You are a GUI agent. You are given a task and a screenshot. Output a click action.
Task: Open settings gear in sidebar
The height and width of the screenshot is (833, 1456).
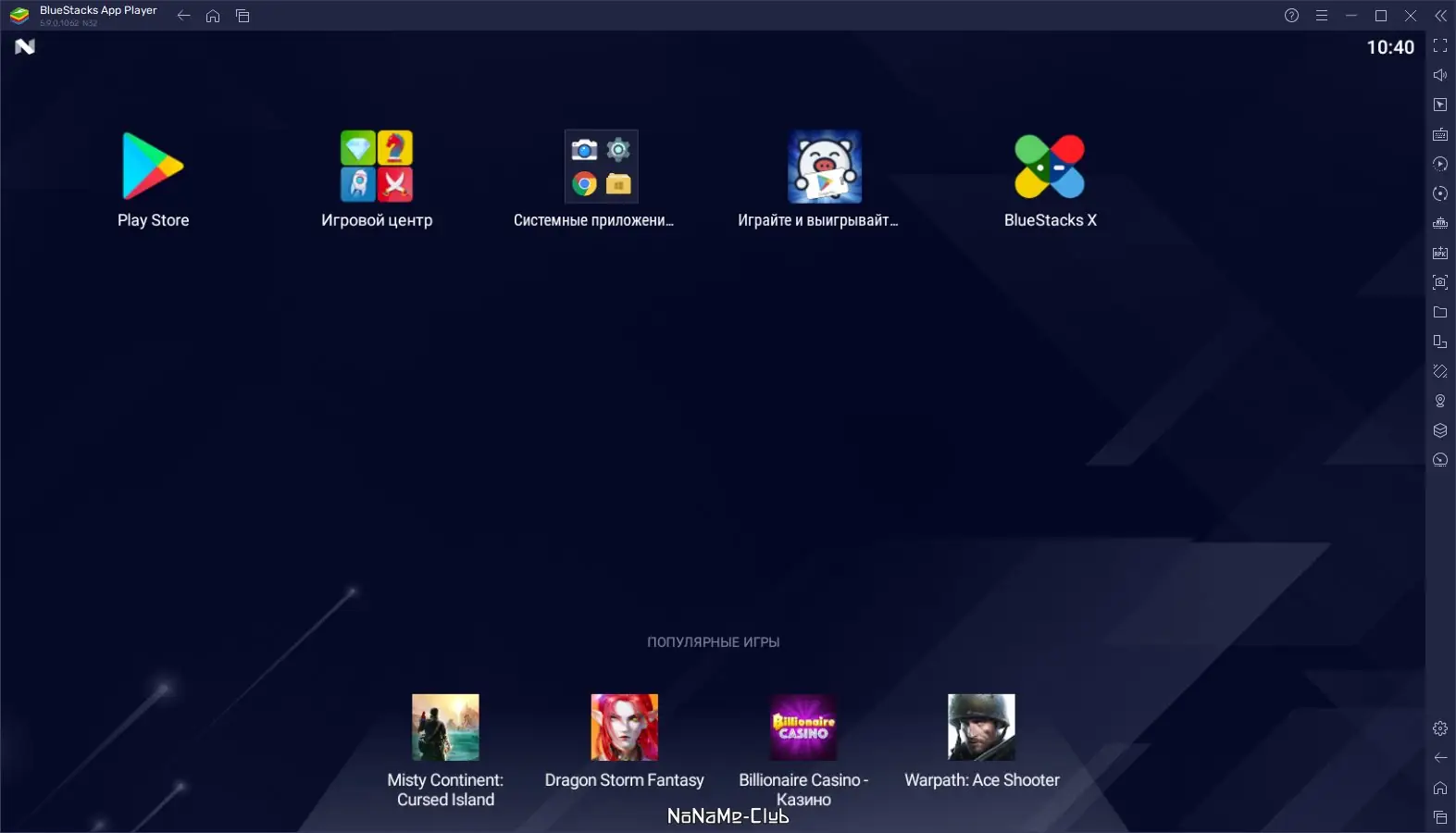point(1440,728)
